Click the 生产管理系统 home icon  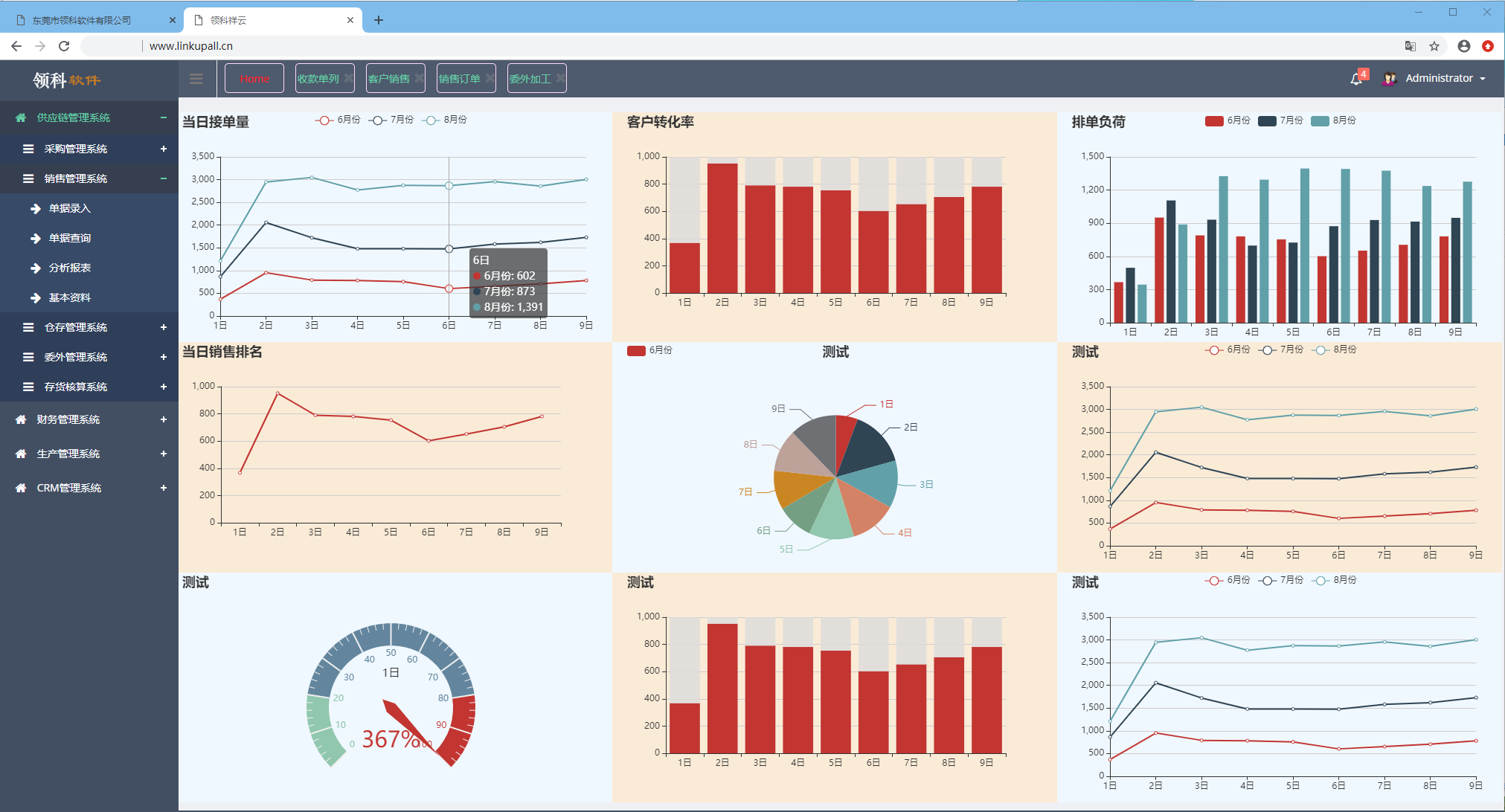click(x=21, y=454)
